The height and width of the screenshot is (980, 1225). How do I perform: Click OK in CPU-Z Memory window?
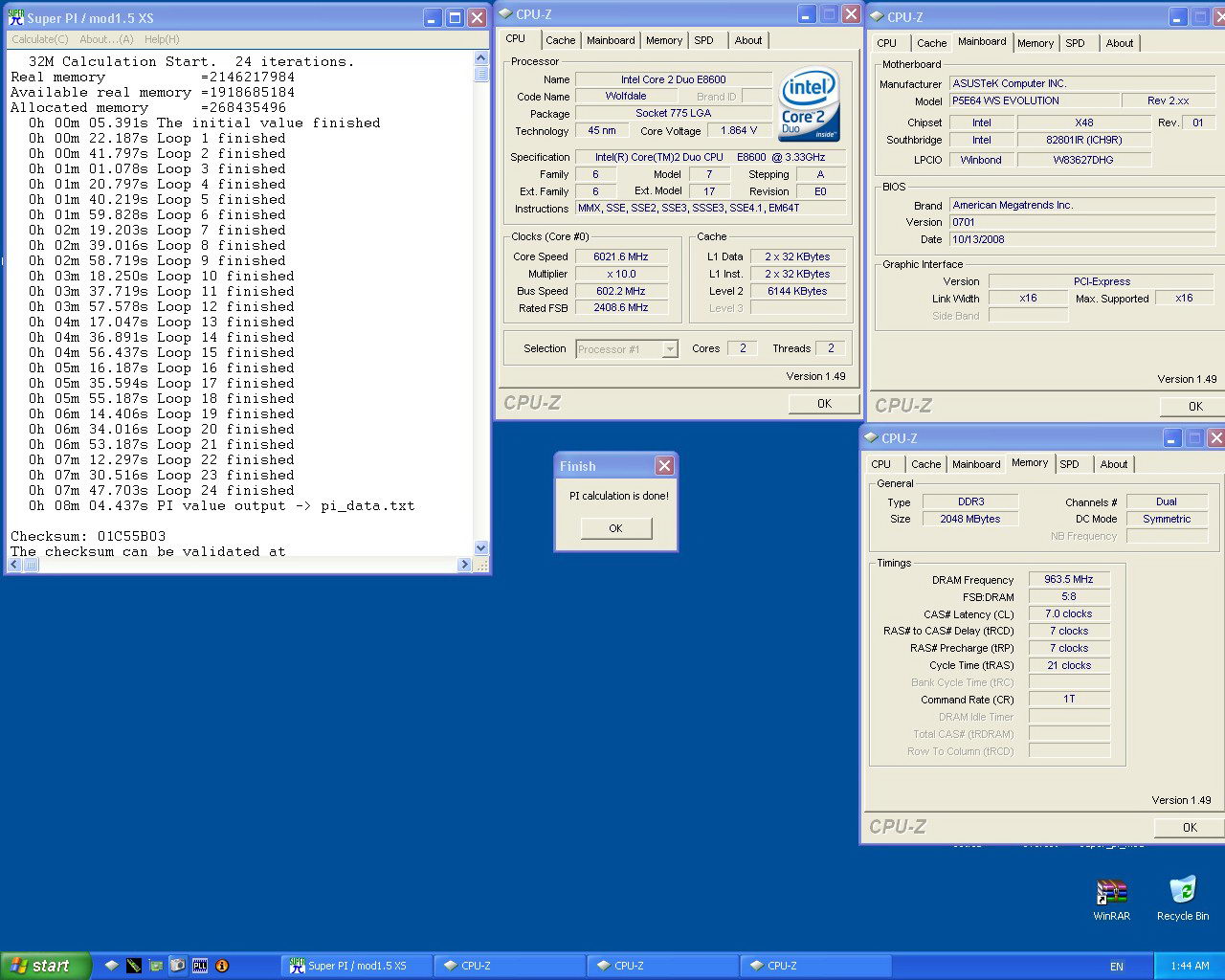tap(1190, 828)
